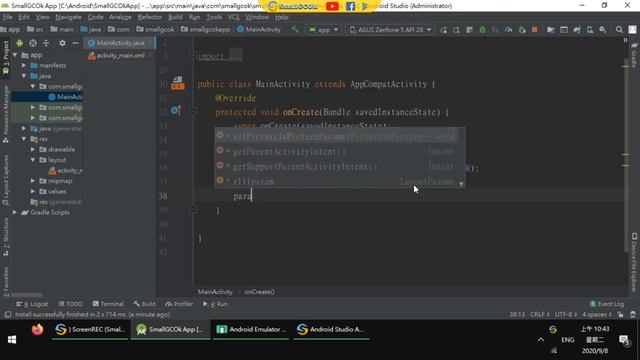640x360 pixels.
Task: Change CRLF line separator in status bar
Action: [x=540, y=315]
